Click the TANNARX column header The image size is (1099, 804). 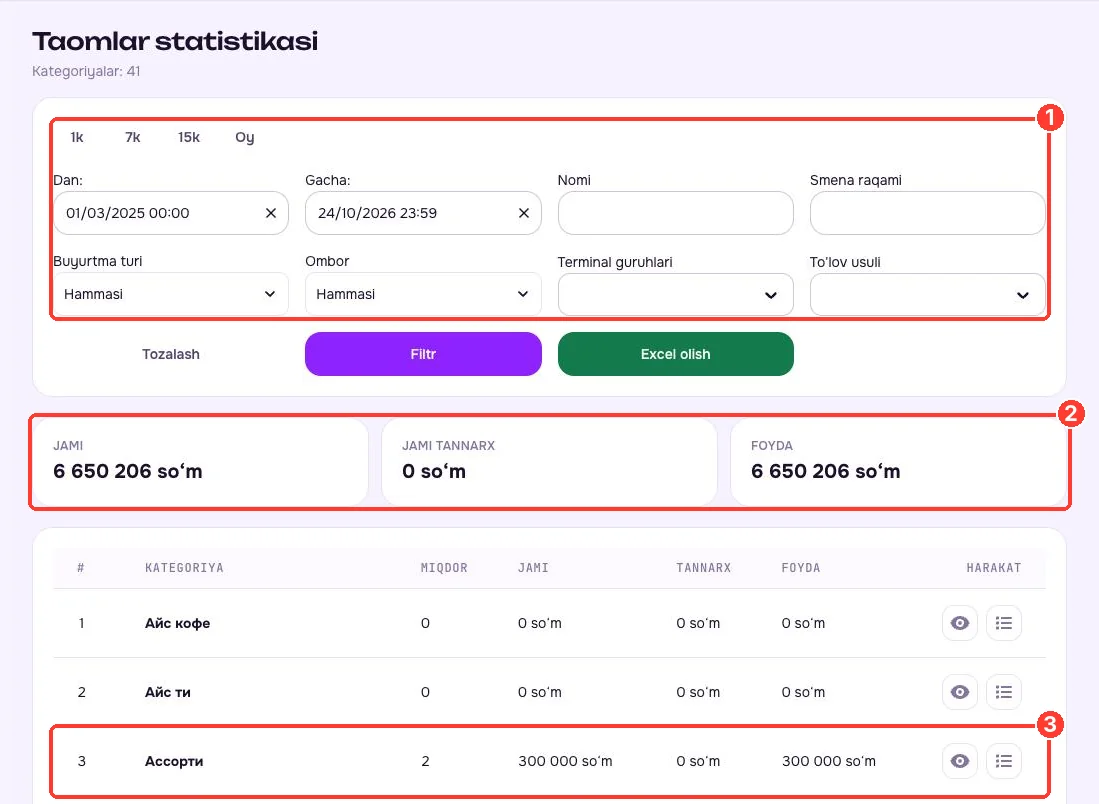tap(704, 568)
